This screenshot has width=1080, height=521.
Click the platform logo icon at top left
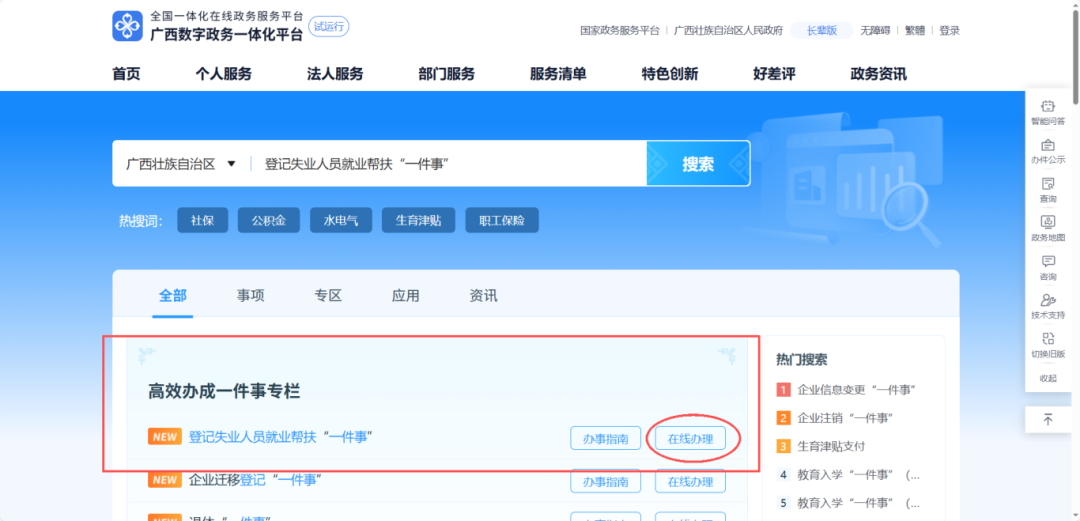[x=128, y=27]
